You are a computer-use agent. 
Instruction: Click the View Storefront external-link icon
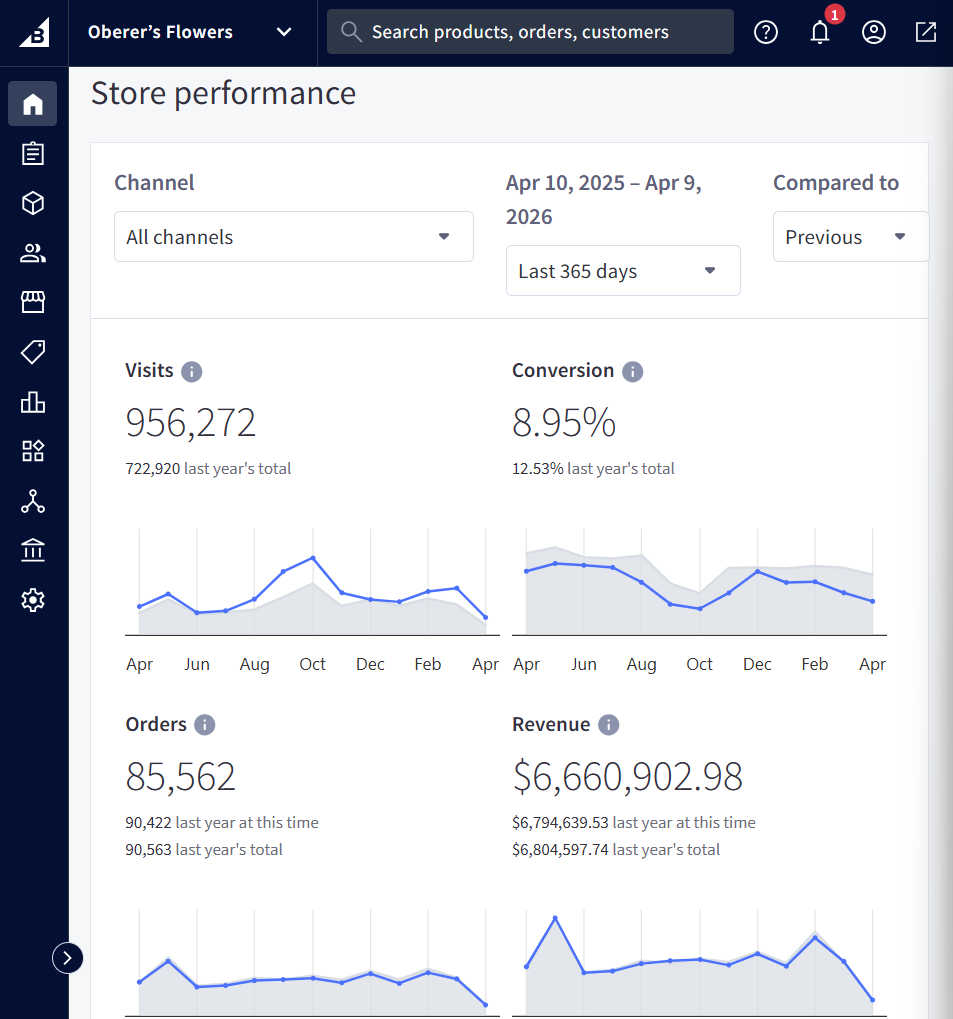pyautogui.click(x=925, y=31)
